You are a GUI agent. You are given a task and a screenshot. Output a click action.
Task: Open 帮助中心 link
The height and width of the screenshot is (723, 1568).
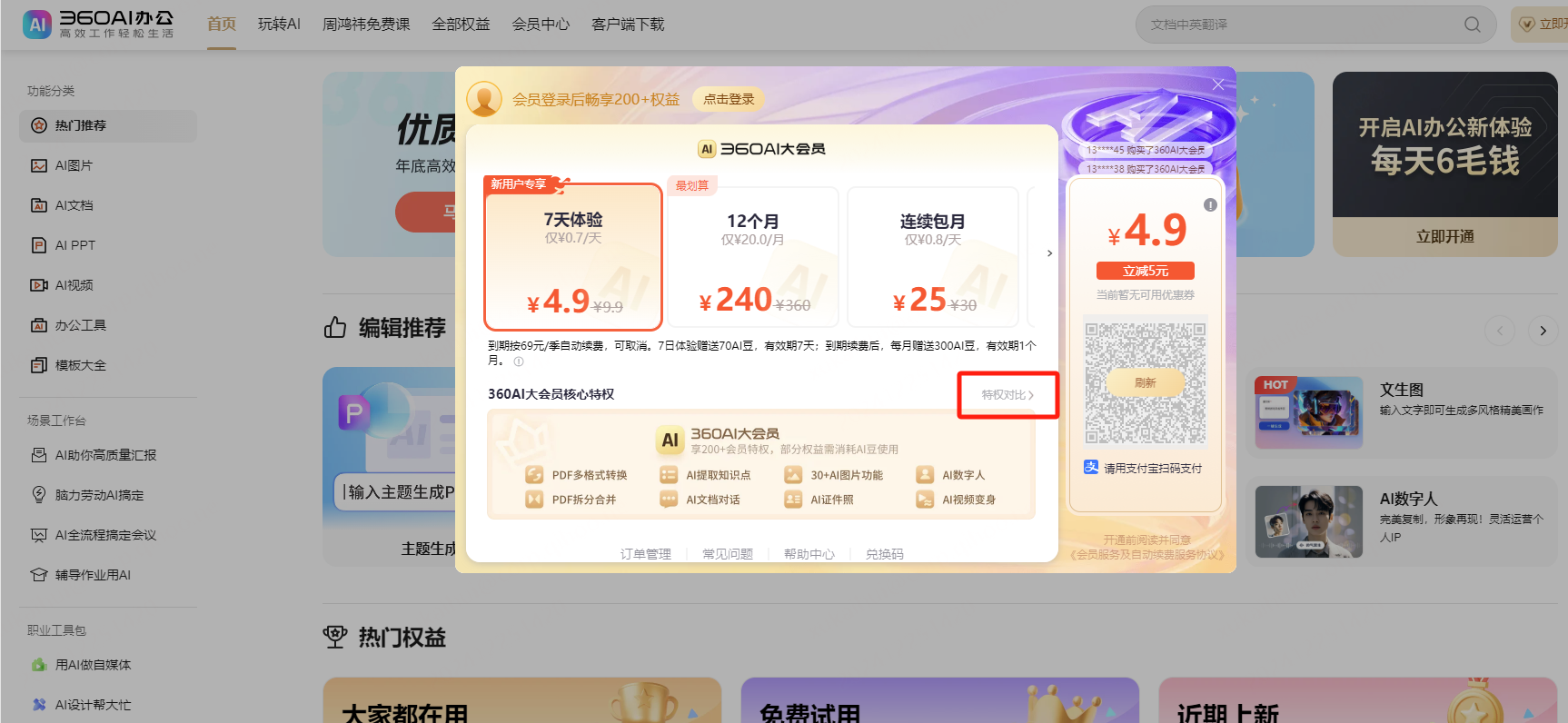(809, 554)
